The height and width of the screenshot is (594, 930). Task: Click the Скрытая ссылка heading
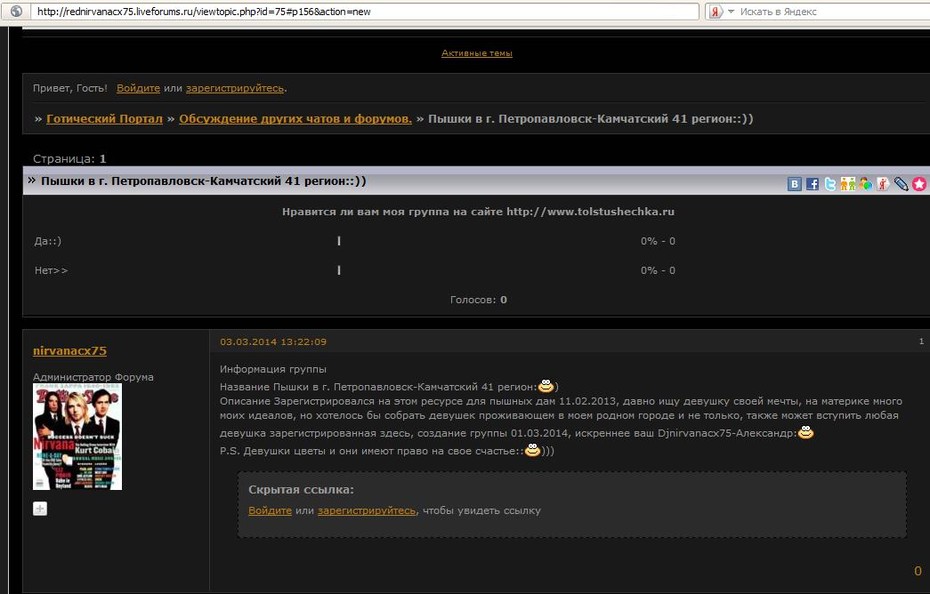301,490
